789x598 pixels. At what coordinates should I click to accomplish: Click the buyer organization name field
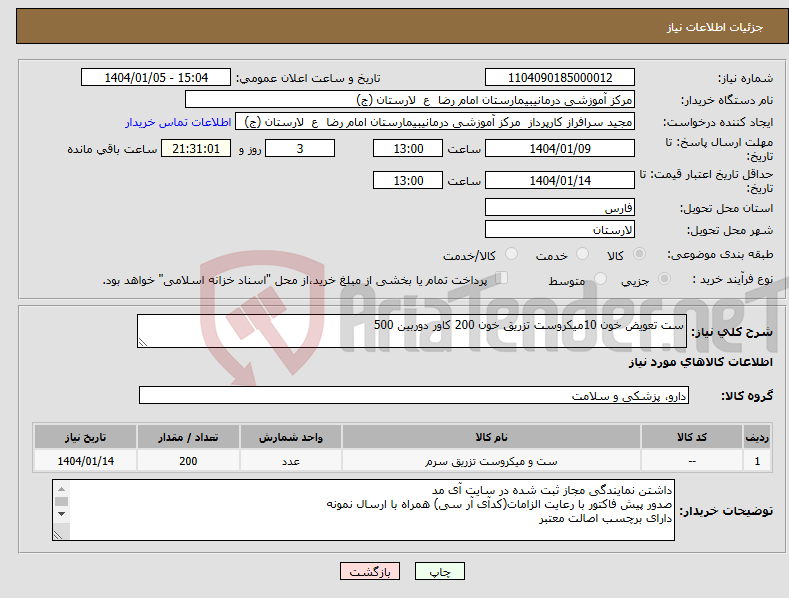[x=410, y=100]
